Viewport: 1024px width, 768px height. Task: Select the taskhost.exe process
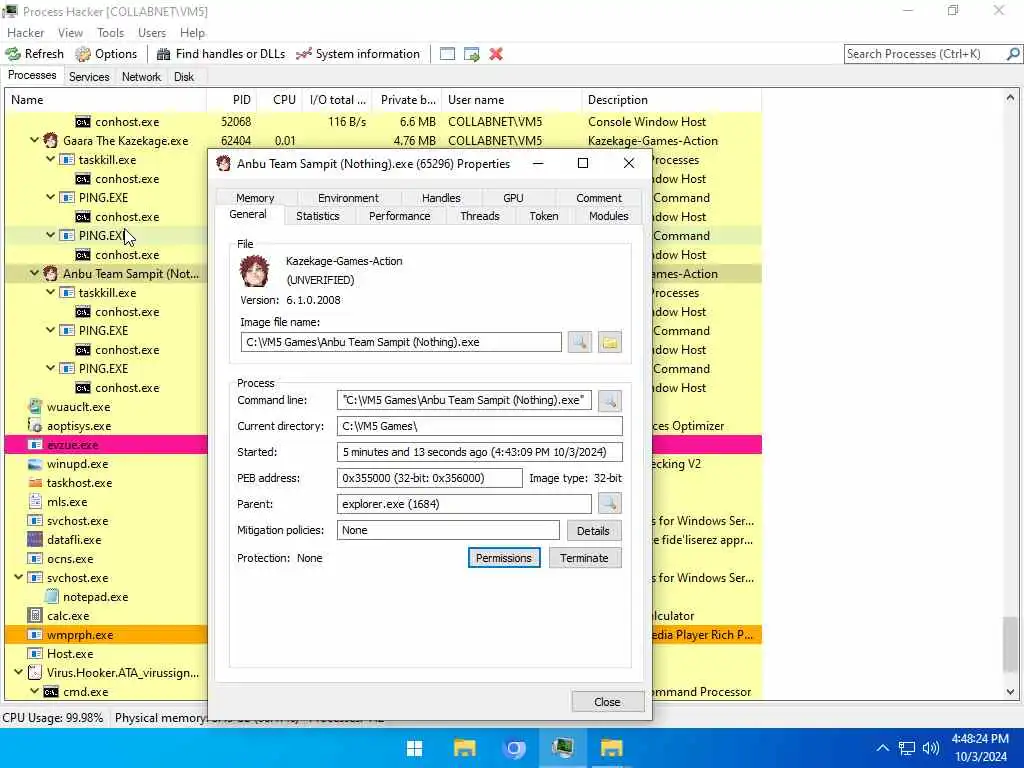click(79, 483)
